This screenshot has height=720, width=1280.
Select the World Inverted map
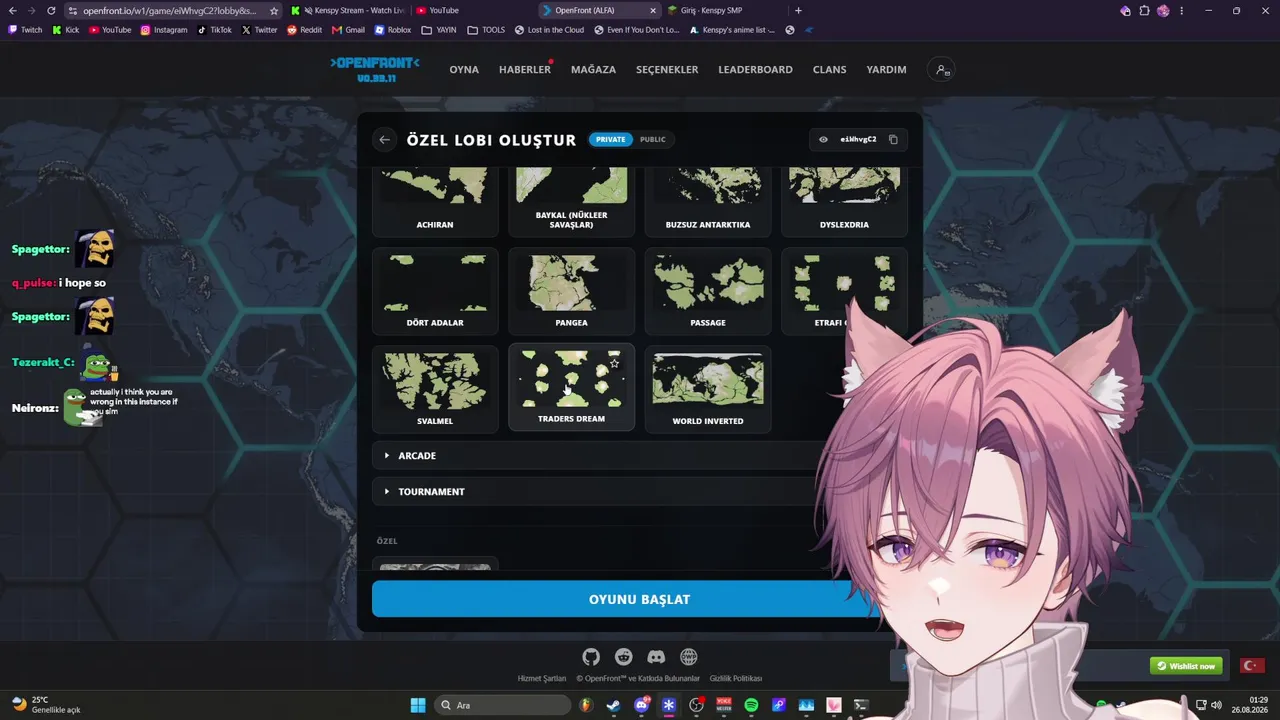pos(708,389)
